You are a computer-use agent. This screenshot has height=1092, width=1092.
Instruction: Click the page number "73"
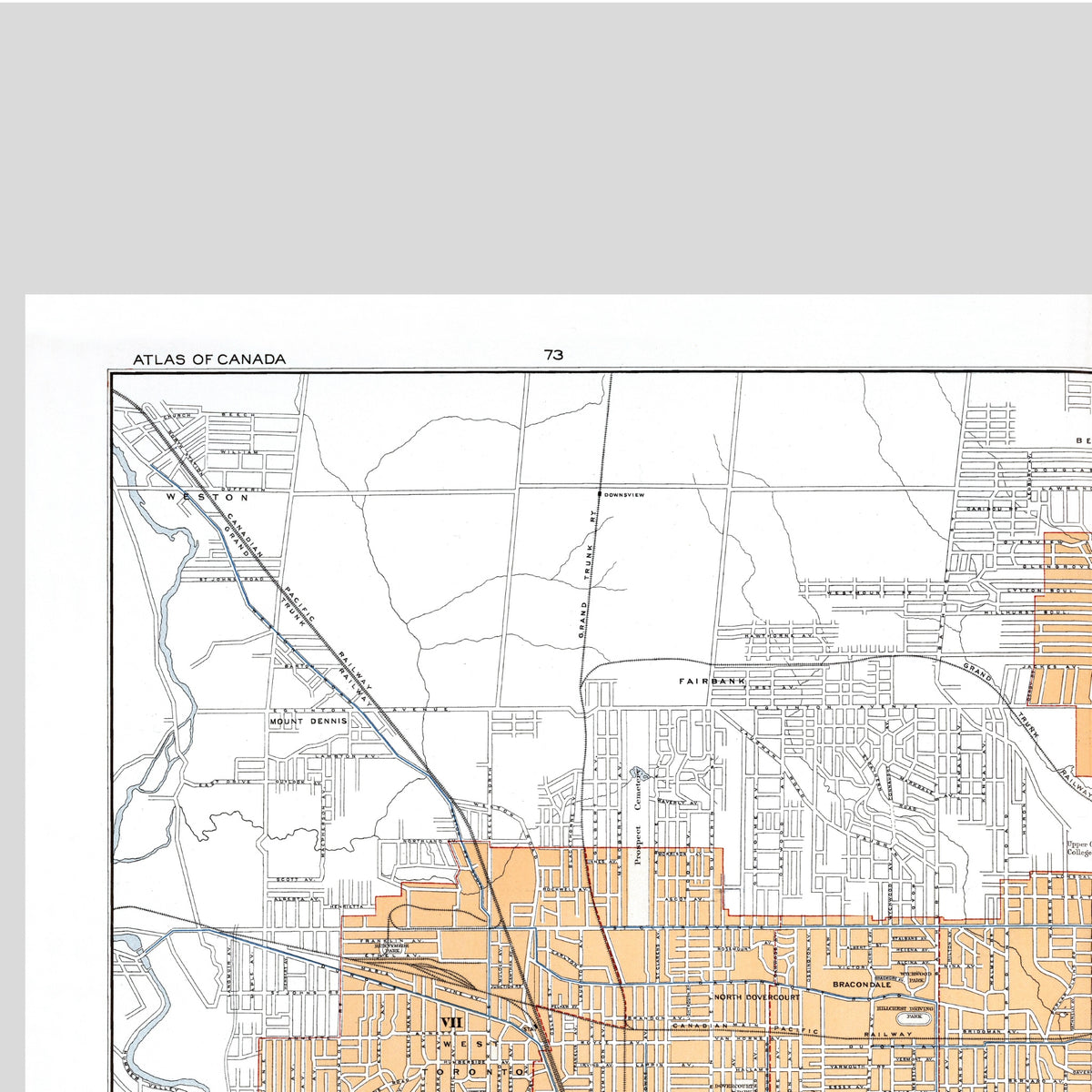(553, 355)
